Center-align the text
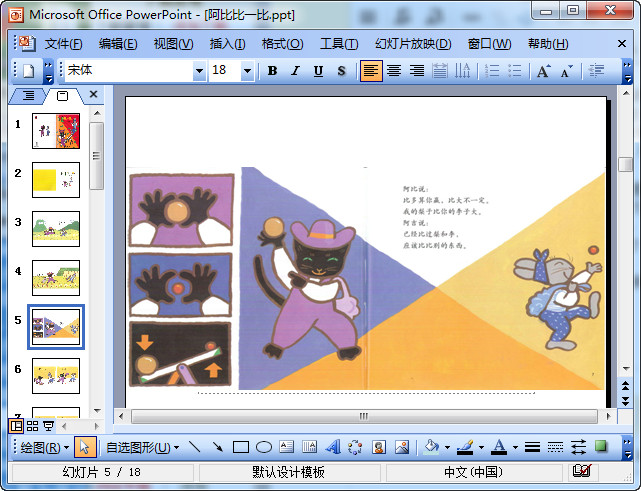The width and height of the screenshot is (641, 491). (x=394, y=71)
